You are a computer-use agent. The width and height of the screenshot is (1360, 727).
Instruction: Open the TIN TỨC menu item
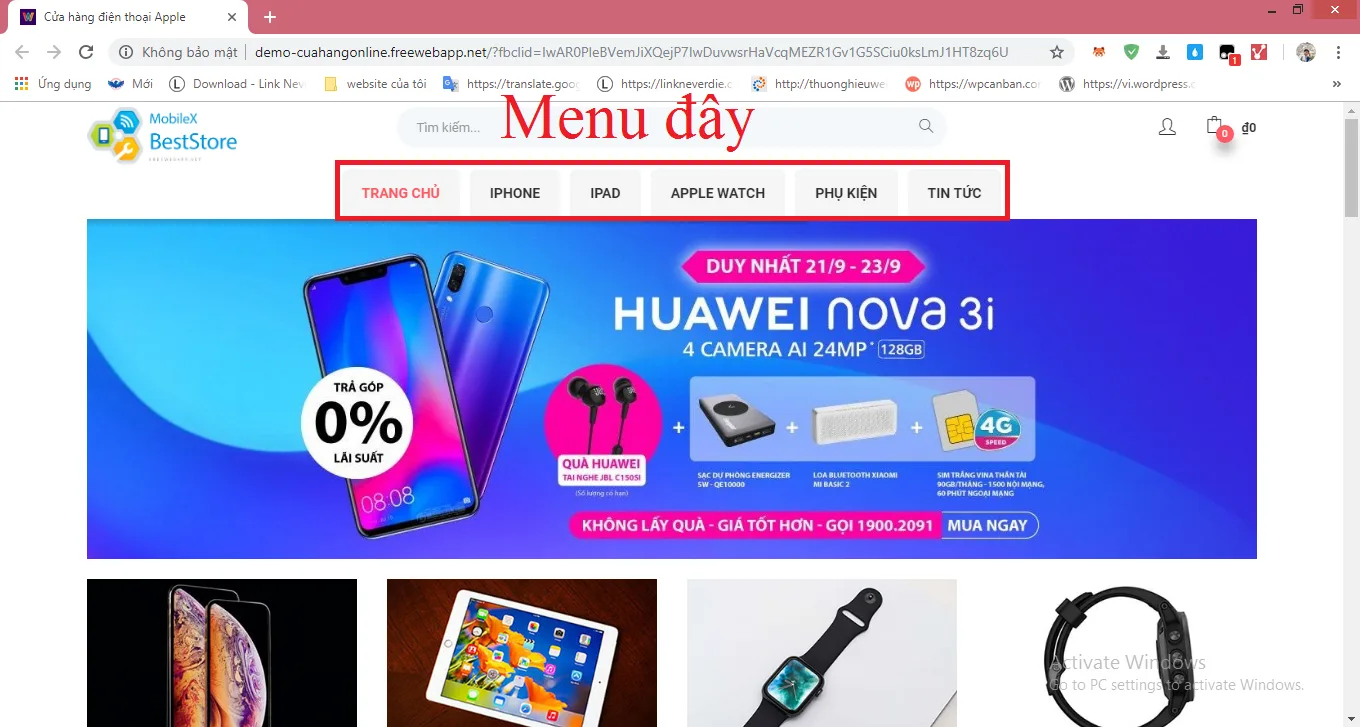(x=954, y=193)
